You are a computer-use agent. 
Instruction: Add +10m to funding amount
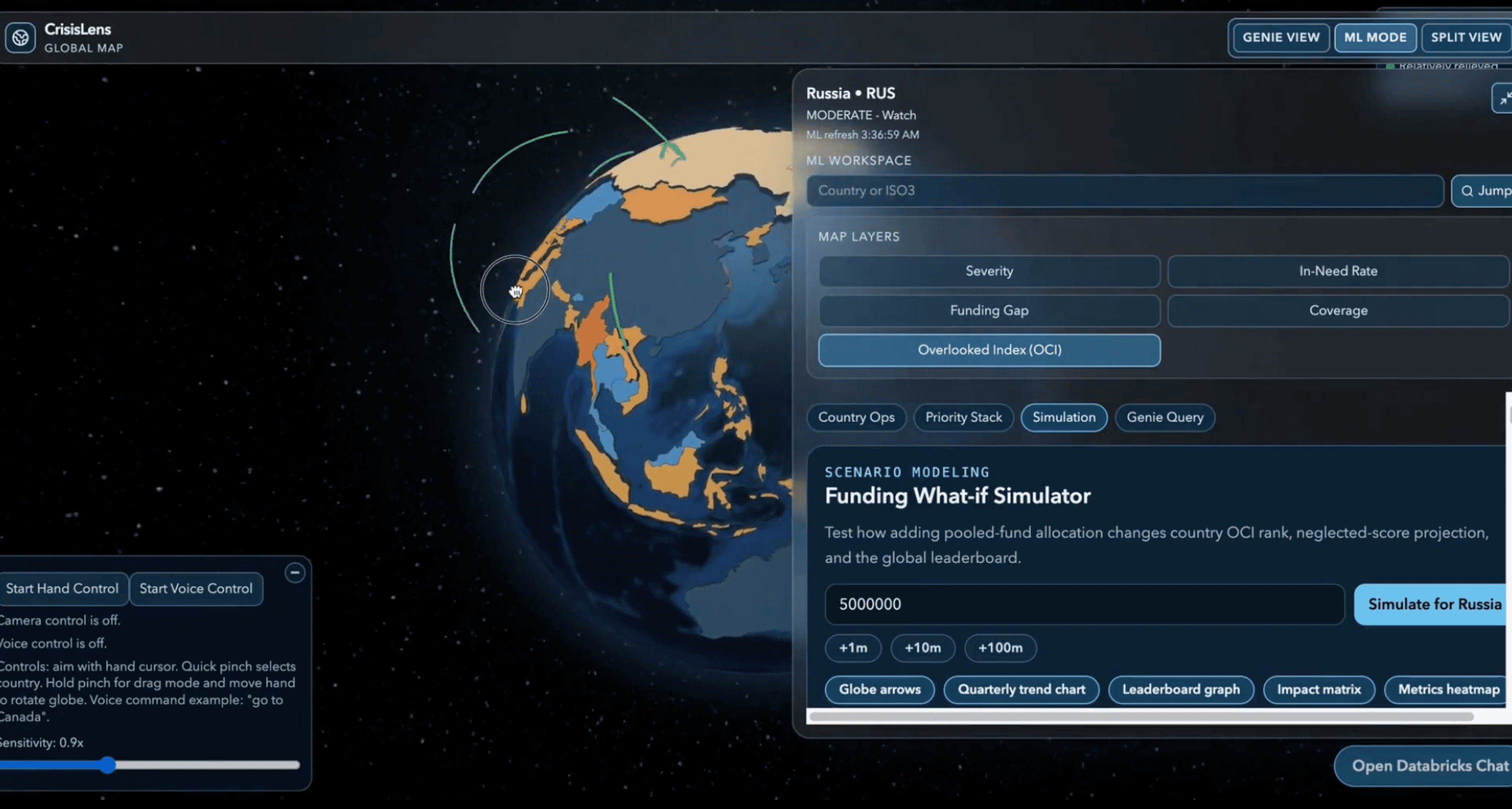(922, 648)
